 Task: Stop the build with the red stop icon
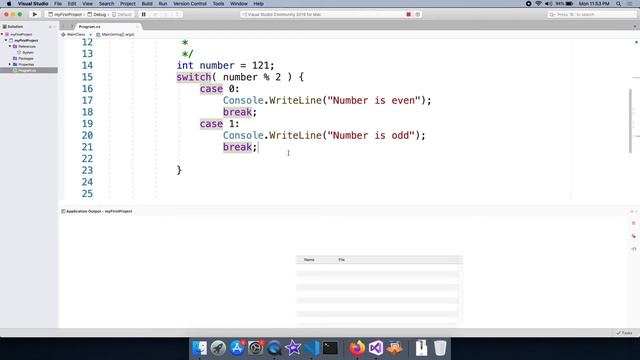tap(408, 14)
